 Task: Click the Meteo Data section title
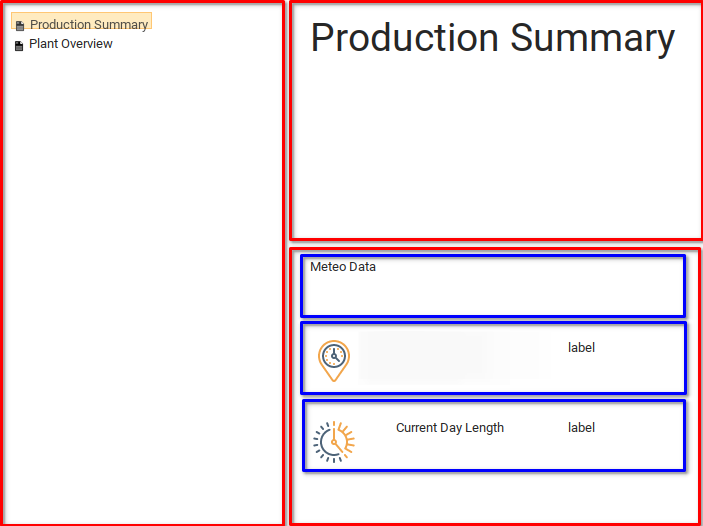343,267
